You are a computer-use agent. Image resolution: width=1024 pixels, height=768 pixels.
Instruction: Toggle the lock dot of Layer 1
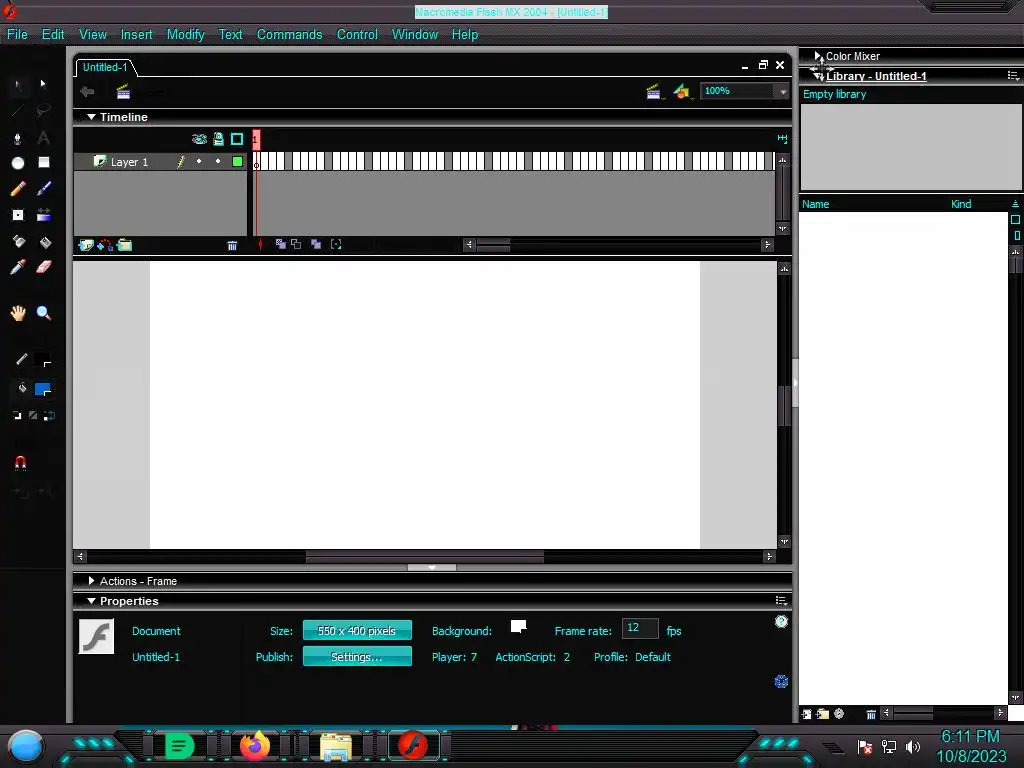point(218,161)
